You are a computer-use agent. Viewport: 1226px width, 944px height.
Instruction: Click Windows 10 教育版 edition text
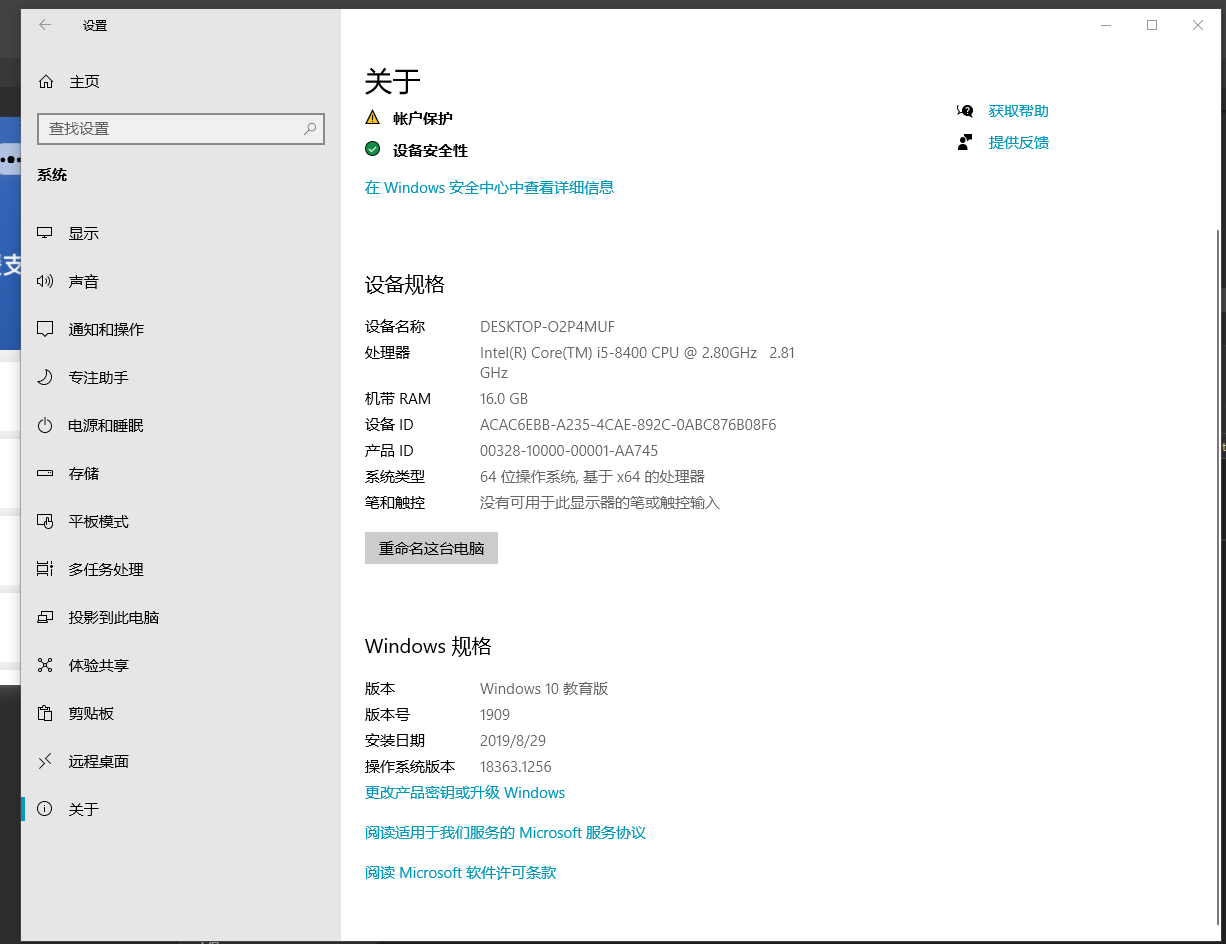point(544,689)
